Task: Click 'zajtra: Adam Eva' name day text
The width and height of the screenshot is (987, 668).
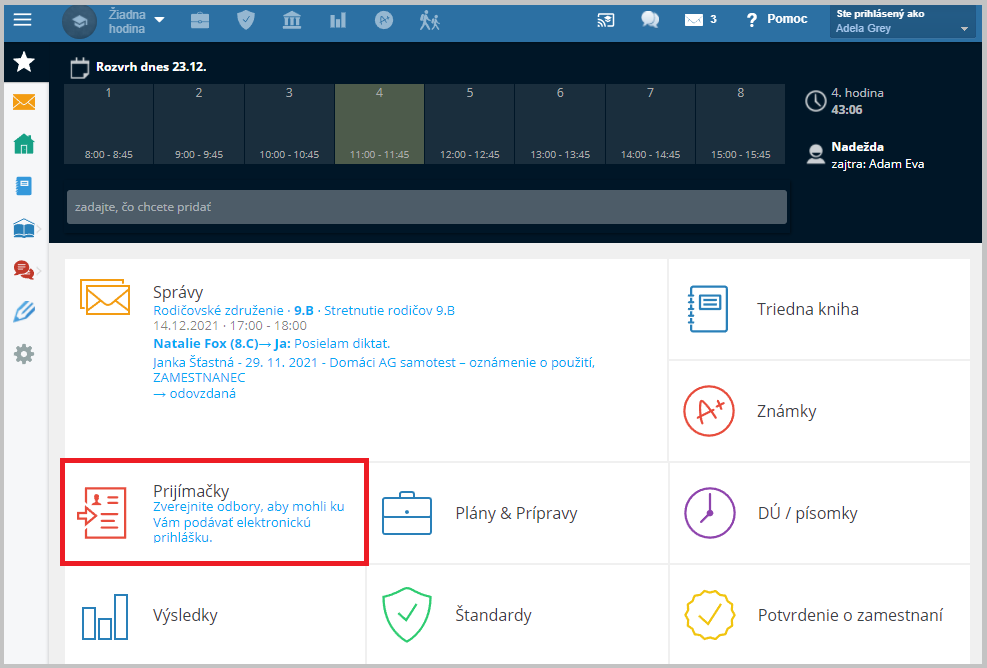Action: (877, 164)
